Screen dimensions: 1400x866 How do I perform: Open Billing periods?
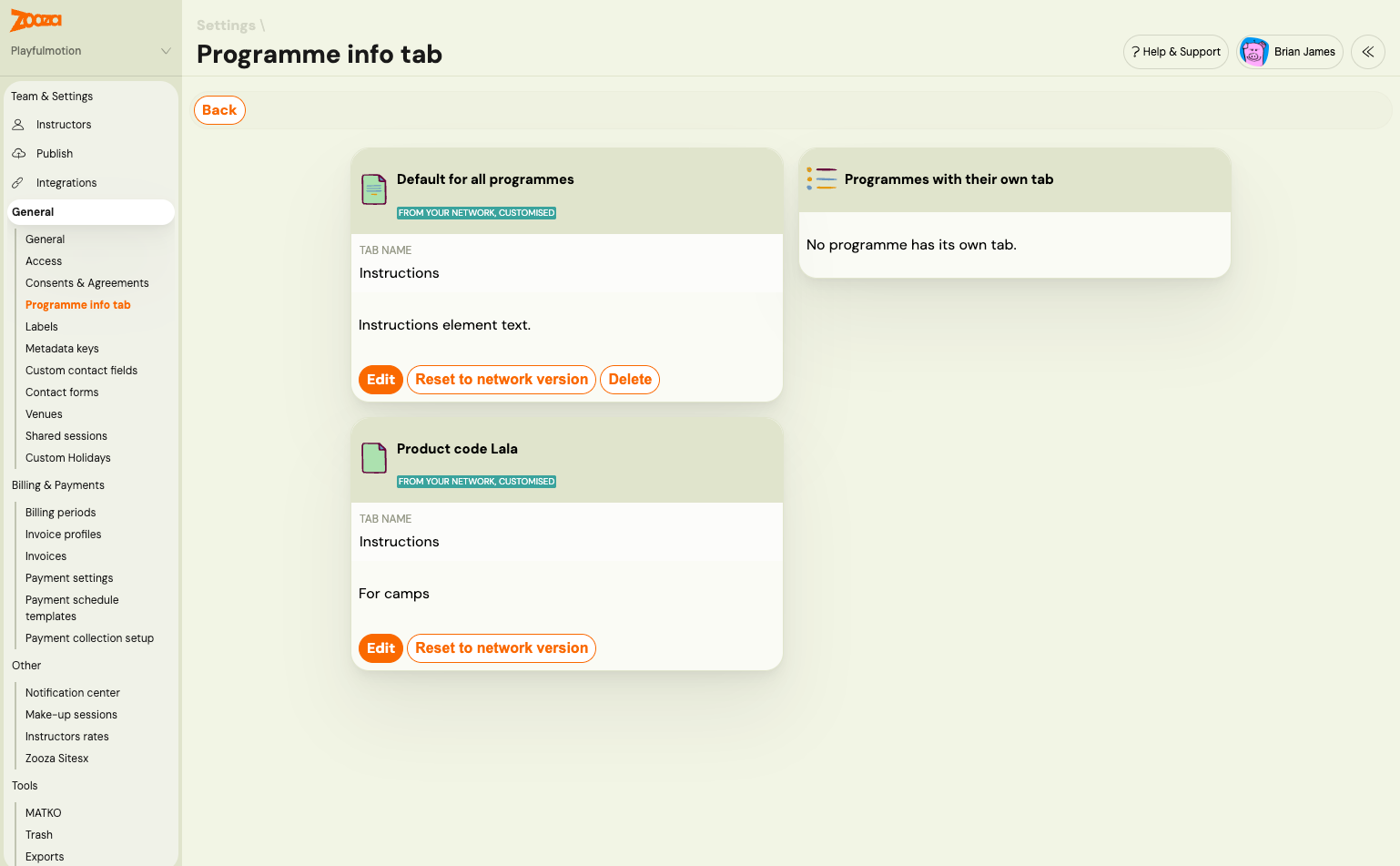pos(61,513)
